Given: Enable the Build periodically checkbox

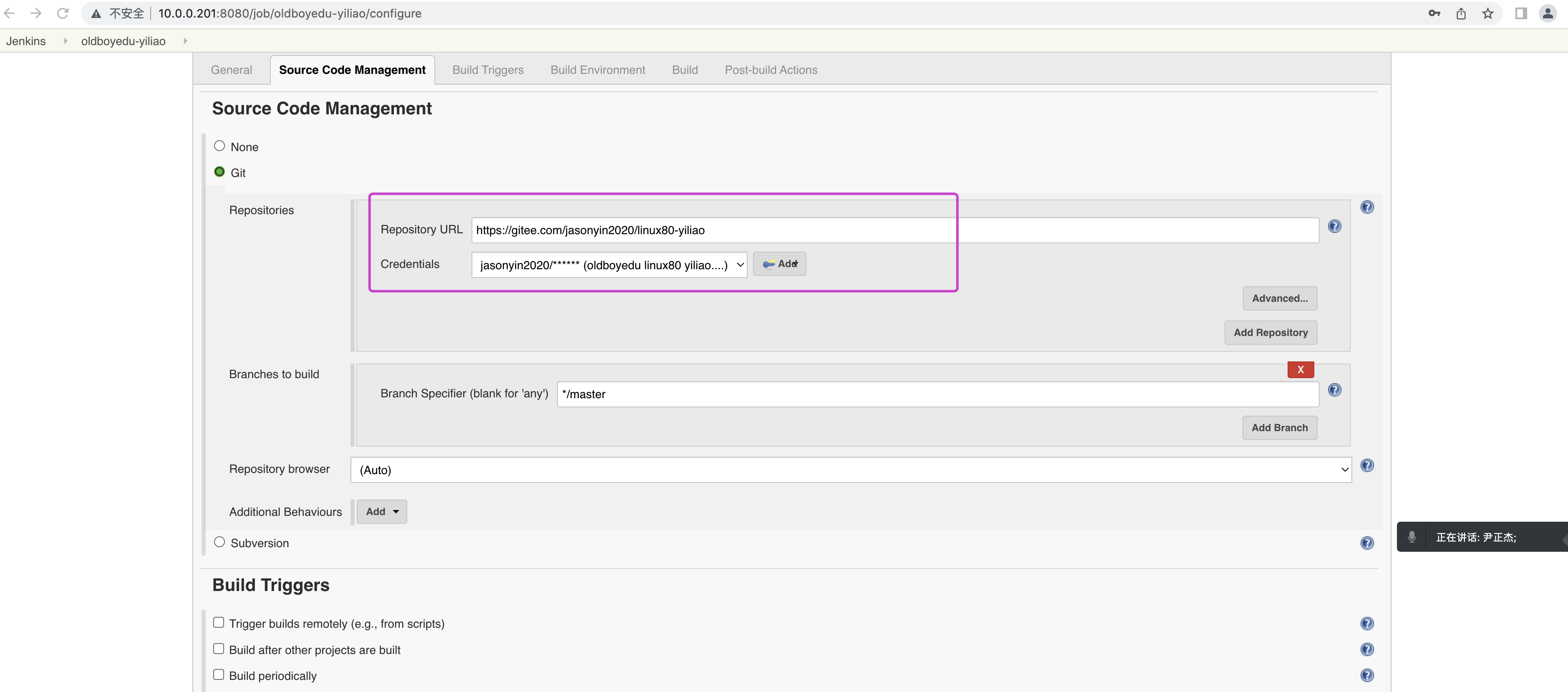Looking at the screenshot, I should pyautogui.click(x=219, y=675).
